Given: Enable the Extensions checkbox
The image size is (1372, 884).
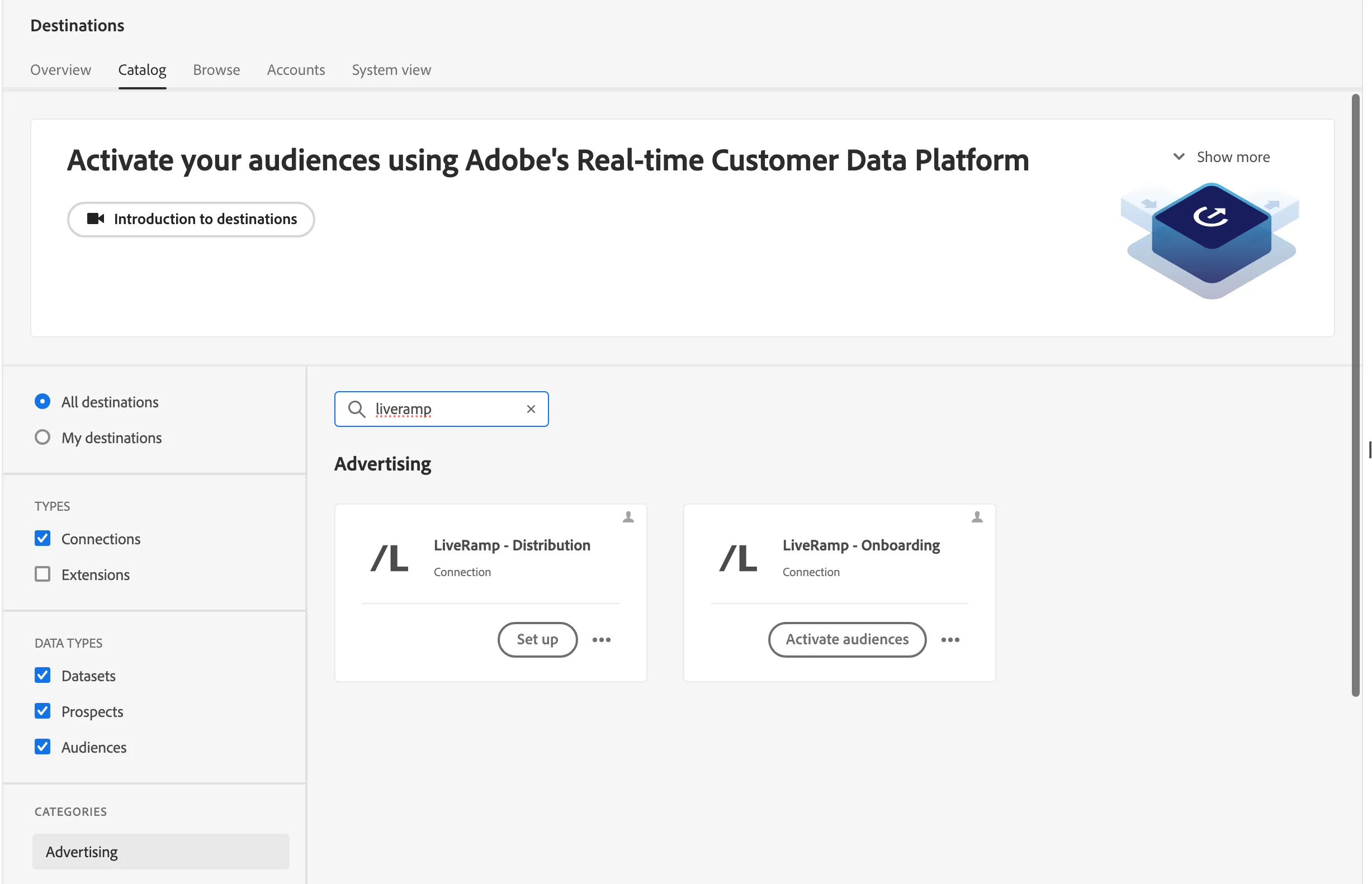Looking at the screenshot, I should coord(42,574).
